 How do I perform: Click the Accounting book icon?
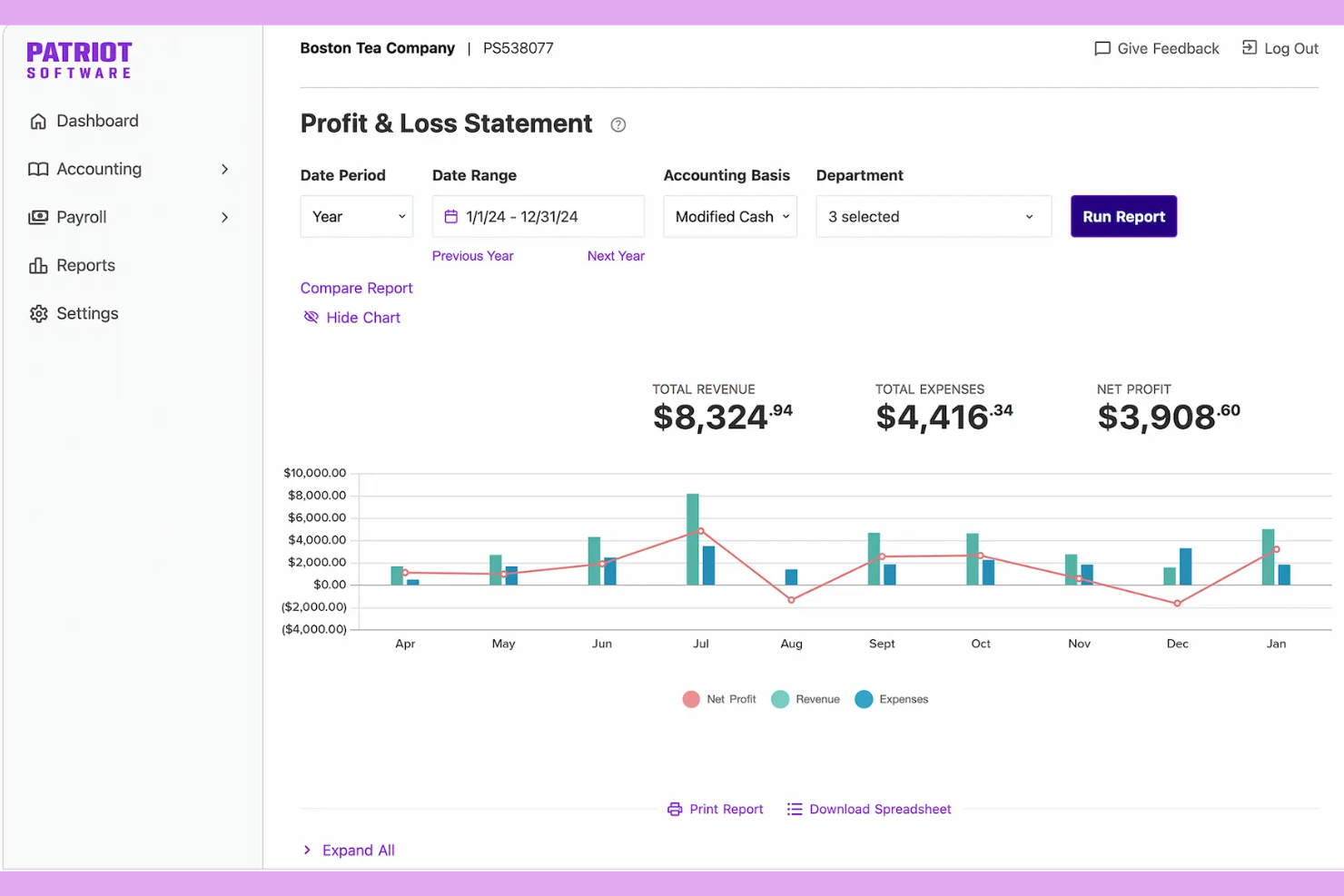point(38,169)
